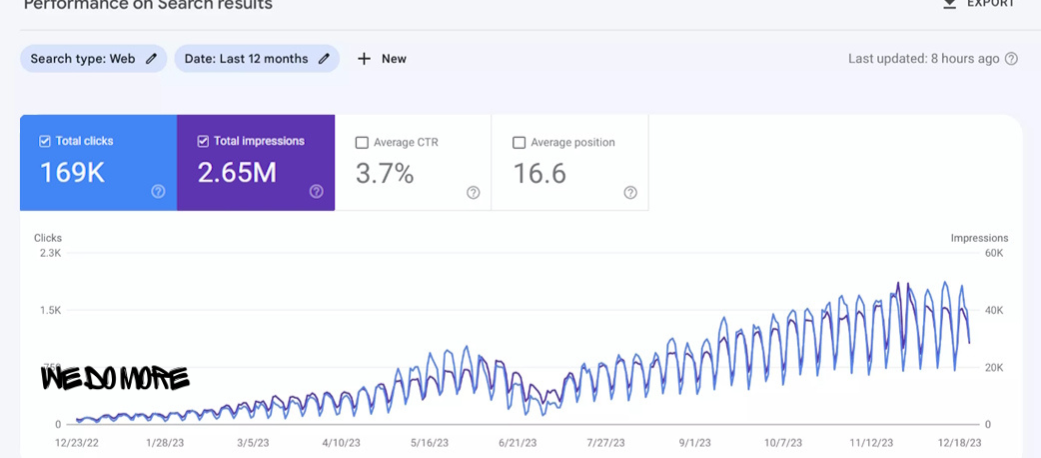This screenshot has width=1041, height=458.
Task: Enable the Average CTR checkbox
Action: (x=362, y=142)
